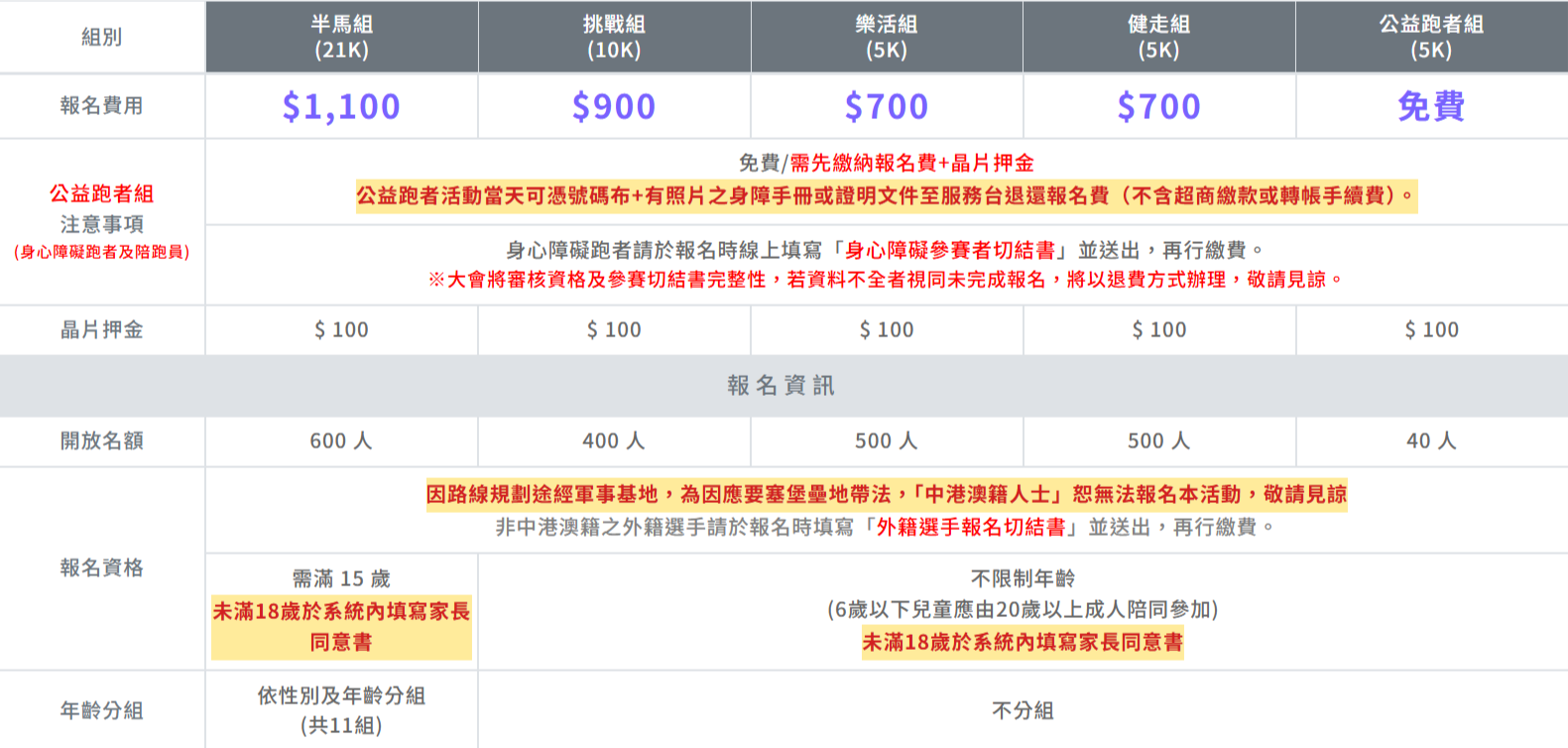This screenshot has height=748, width=1568.
Task: Click the 40 人 quota cell
Action: (x=1431, y=440)
